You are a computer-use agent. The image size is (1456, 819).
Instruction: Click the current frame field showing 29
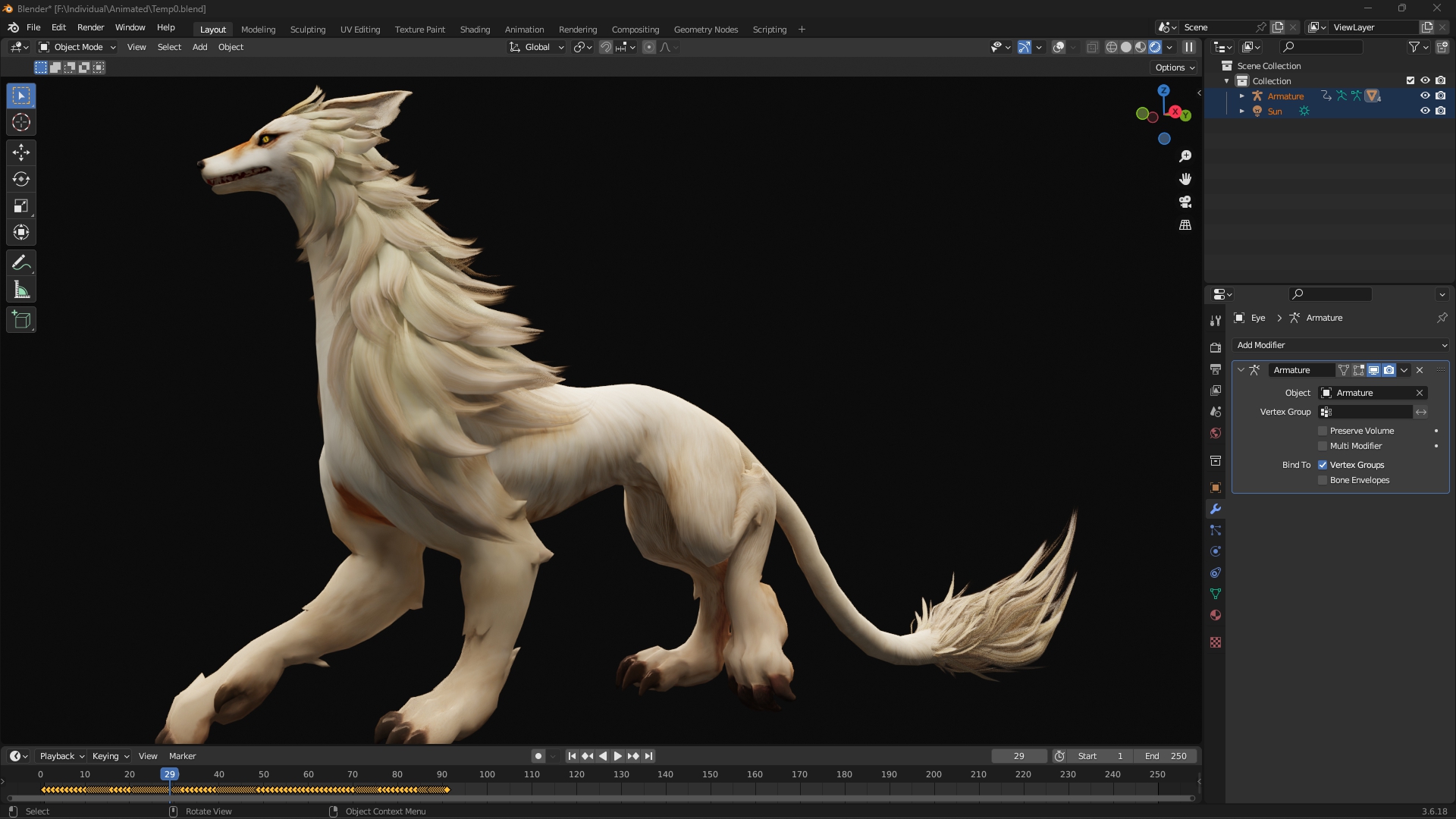click(x=1018, y=756)
